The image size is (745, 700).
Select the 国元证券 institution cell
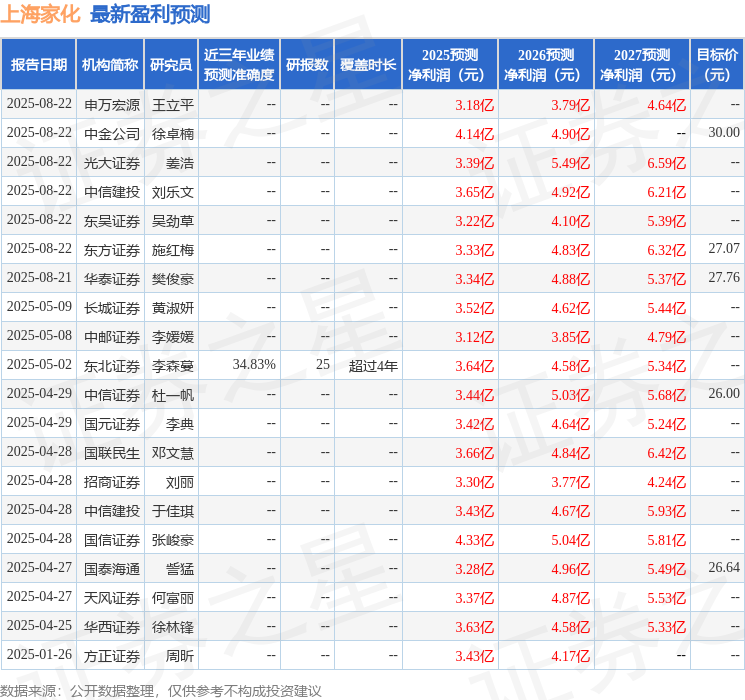(x=112, y=423)
